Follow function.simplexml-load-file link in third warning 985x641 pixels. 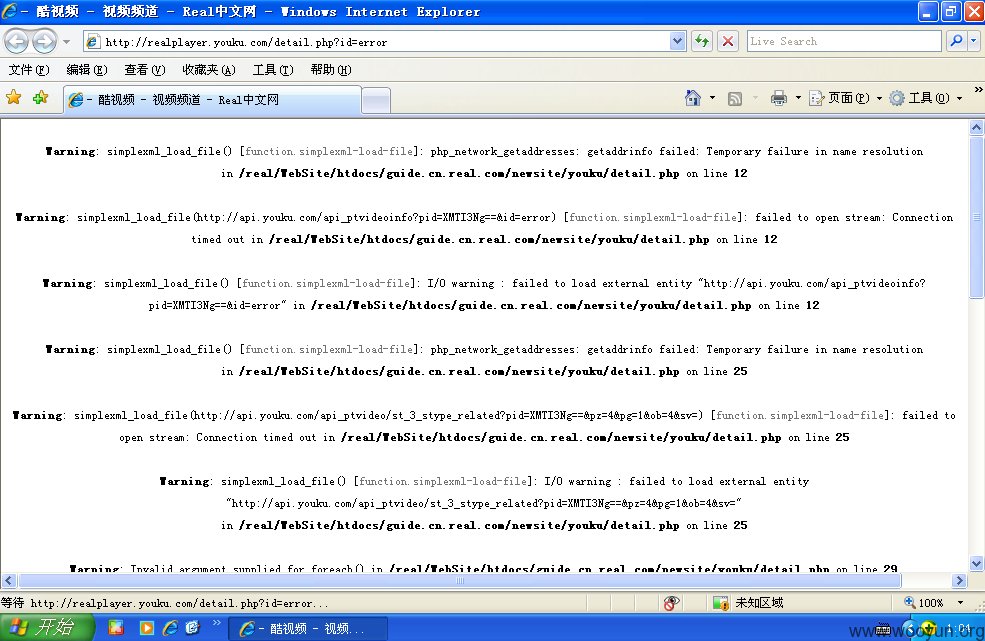[326, 283]
